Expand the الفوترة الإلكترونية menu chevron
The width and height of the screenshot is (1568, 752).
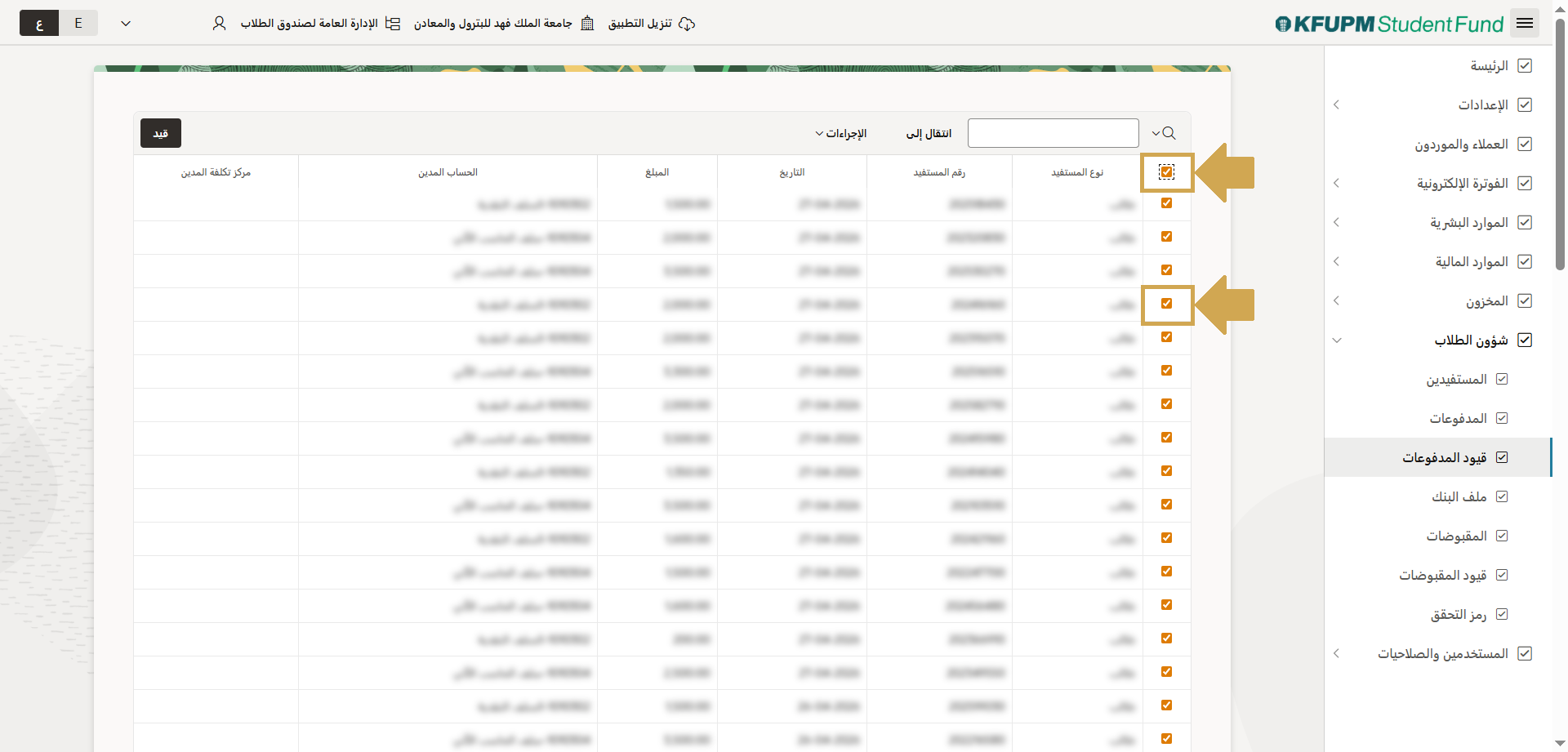point(1336,183)
